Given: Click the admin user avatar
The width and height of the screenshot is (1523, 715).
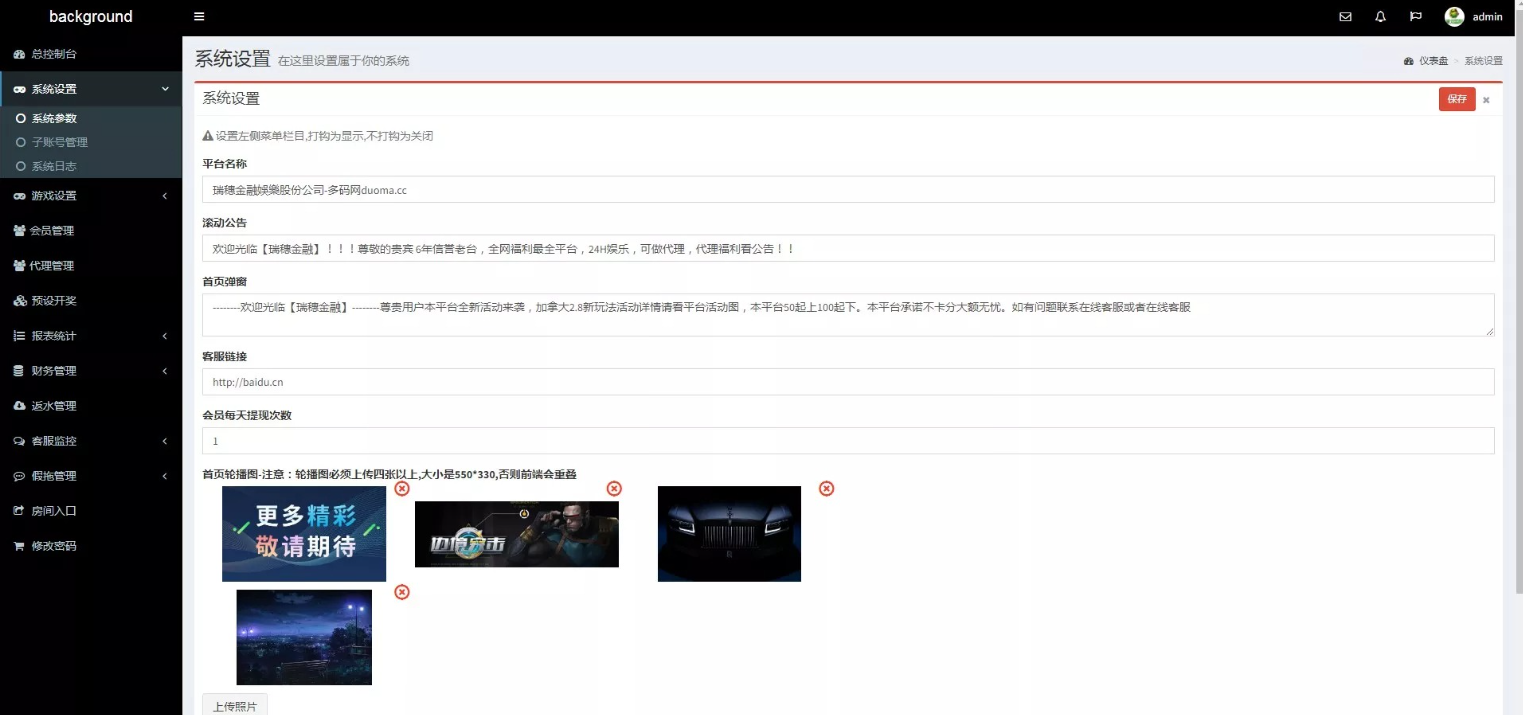Looking at the screenshot, I should click(x=1454, y=17).
